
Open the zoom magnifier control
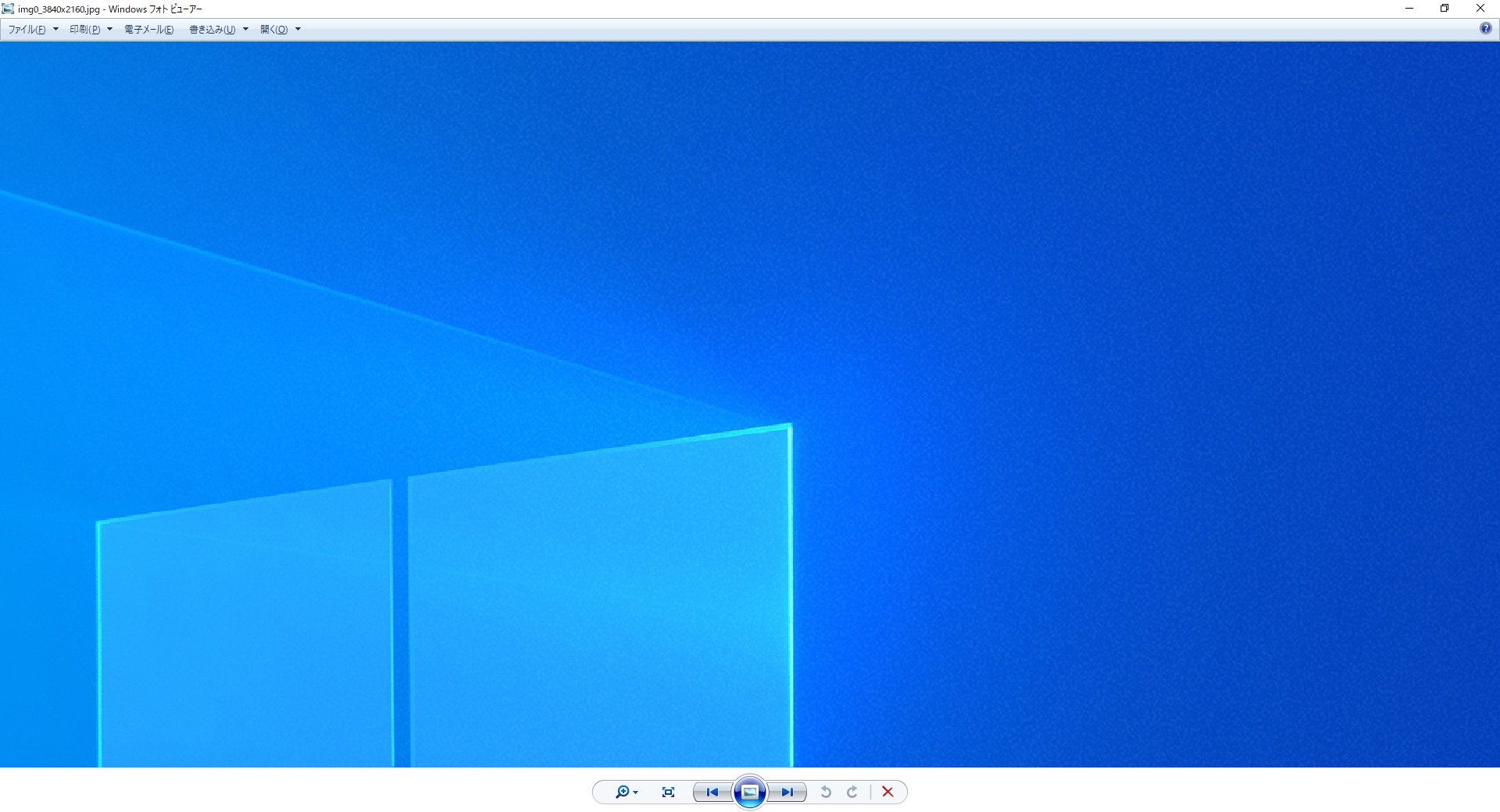(622, 792)
